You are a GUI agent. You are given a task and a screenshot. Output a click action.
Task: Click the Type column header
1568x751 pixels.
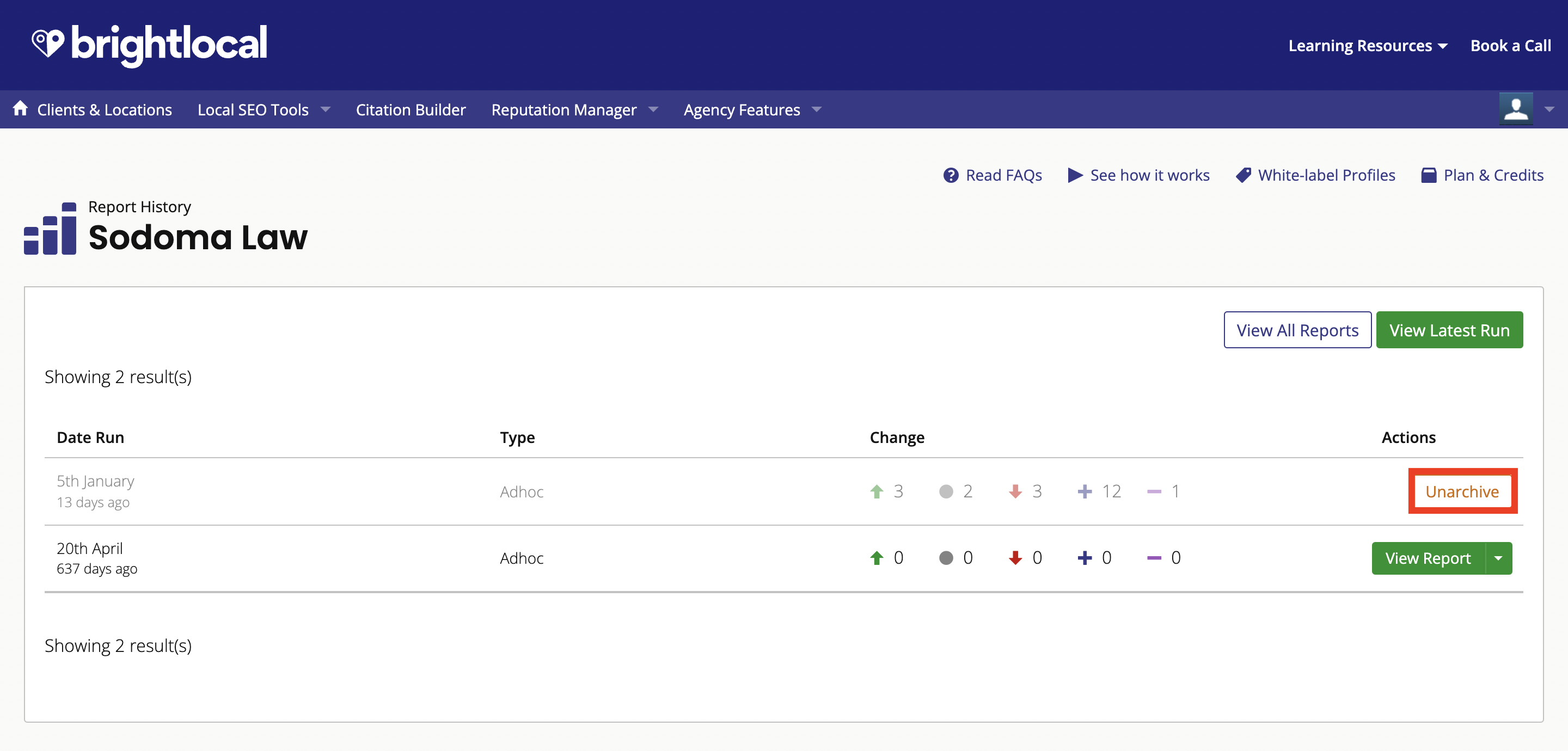[x=517, y=438]
